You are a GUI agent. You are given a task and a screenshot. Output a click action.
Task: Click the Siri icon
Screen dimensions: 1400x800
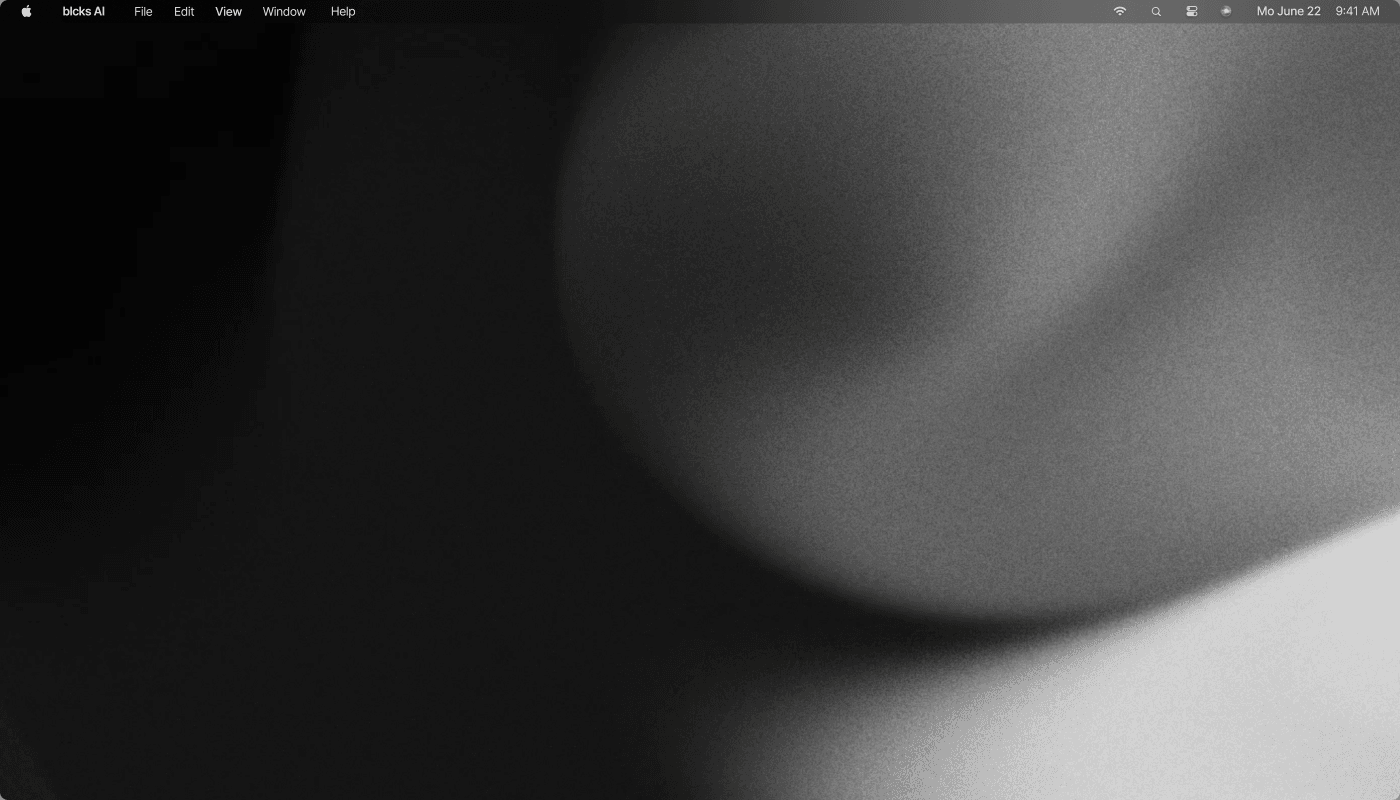pos(1225,11)
